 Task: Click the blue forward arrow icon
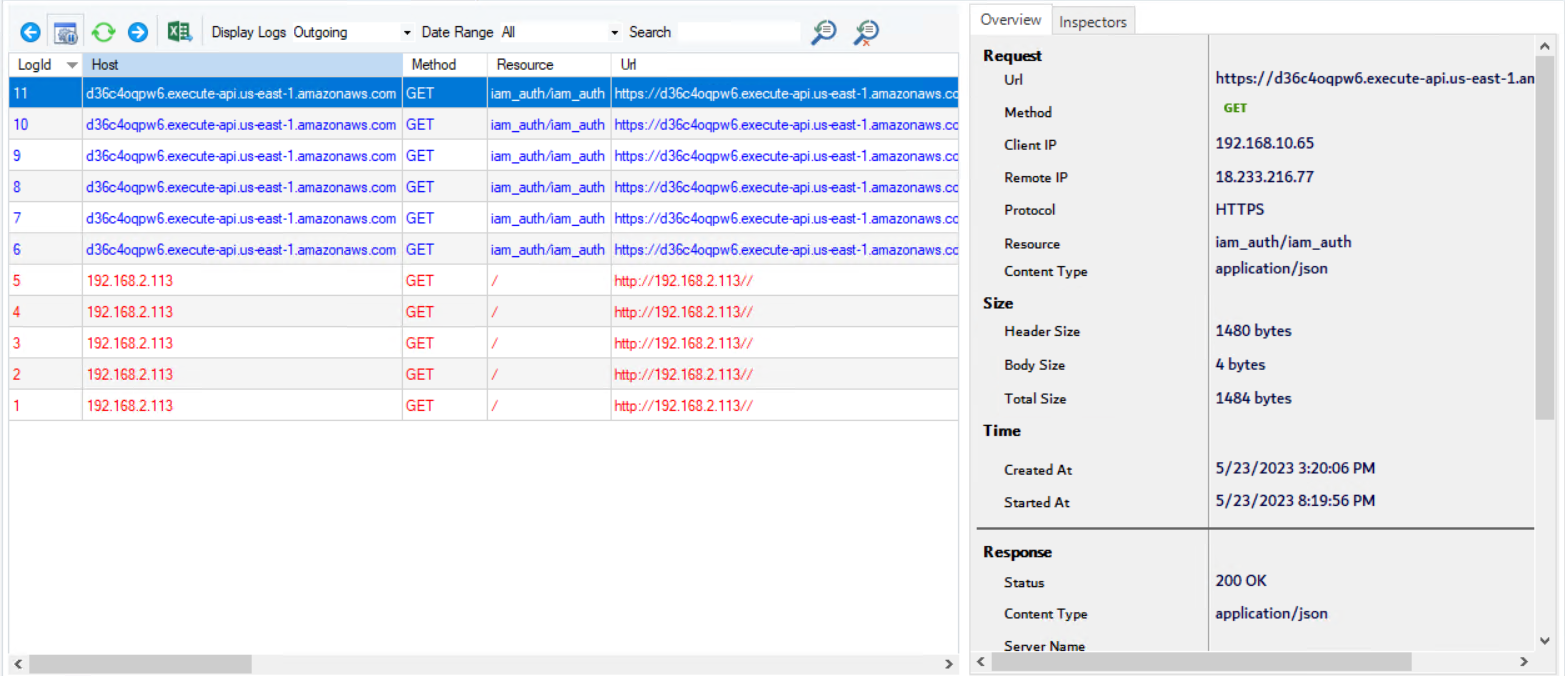(x=138, y=33)
